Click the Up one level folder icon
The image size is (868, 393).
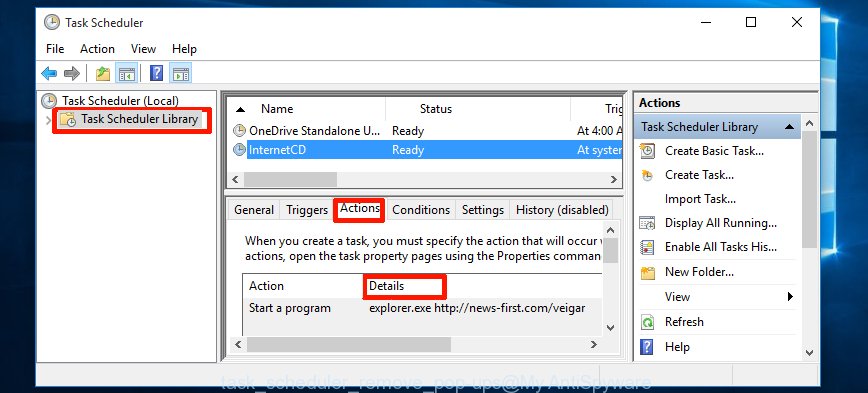(x=102, y=73)
